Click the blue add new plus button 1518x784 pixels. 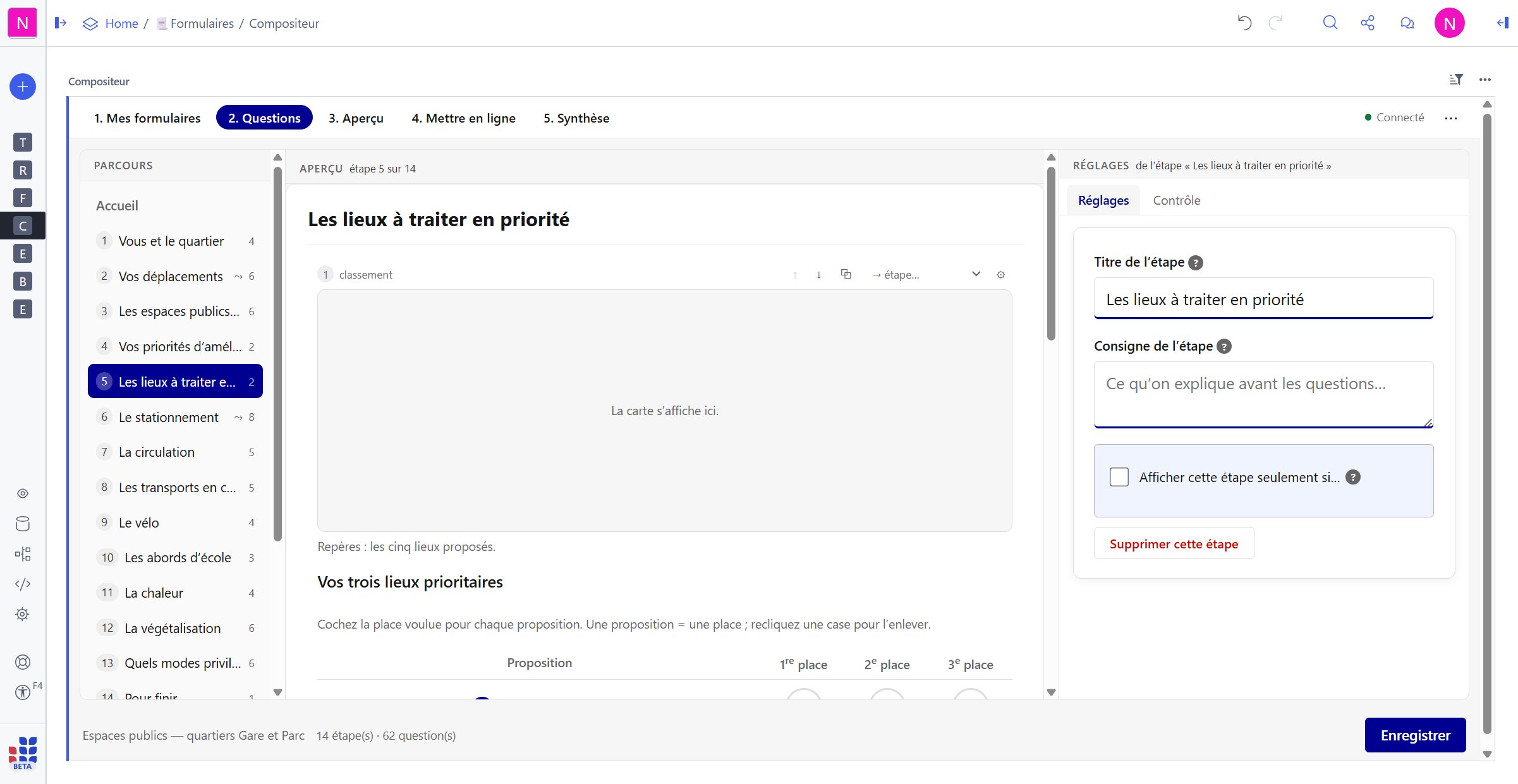tap(23, 87)
